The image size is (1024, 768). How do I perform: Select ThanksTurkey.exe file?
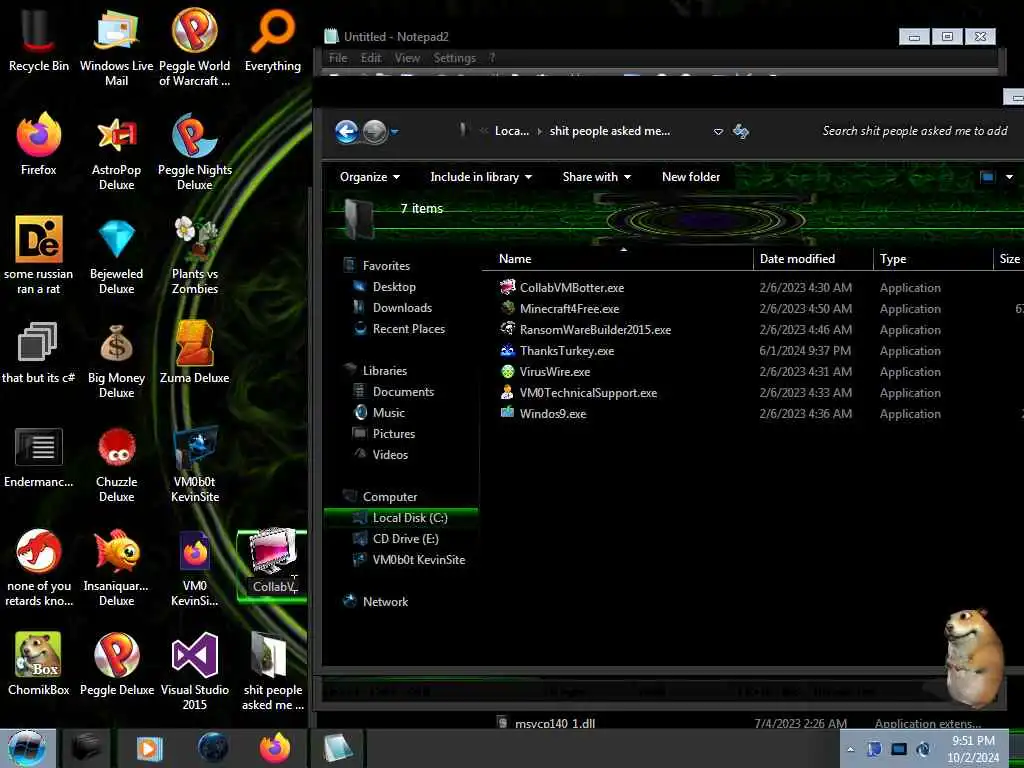(x=557, y=351)
